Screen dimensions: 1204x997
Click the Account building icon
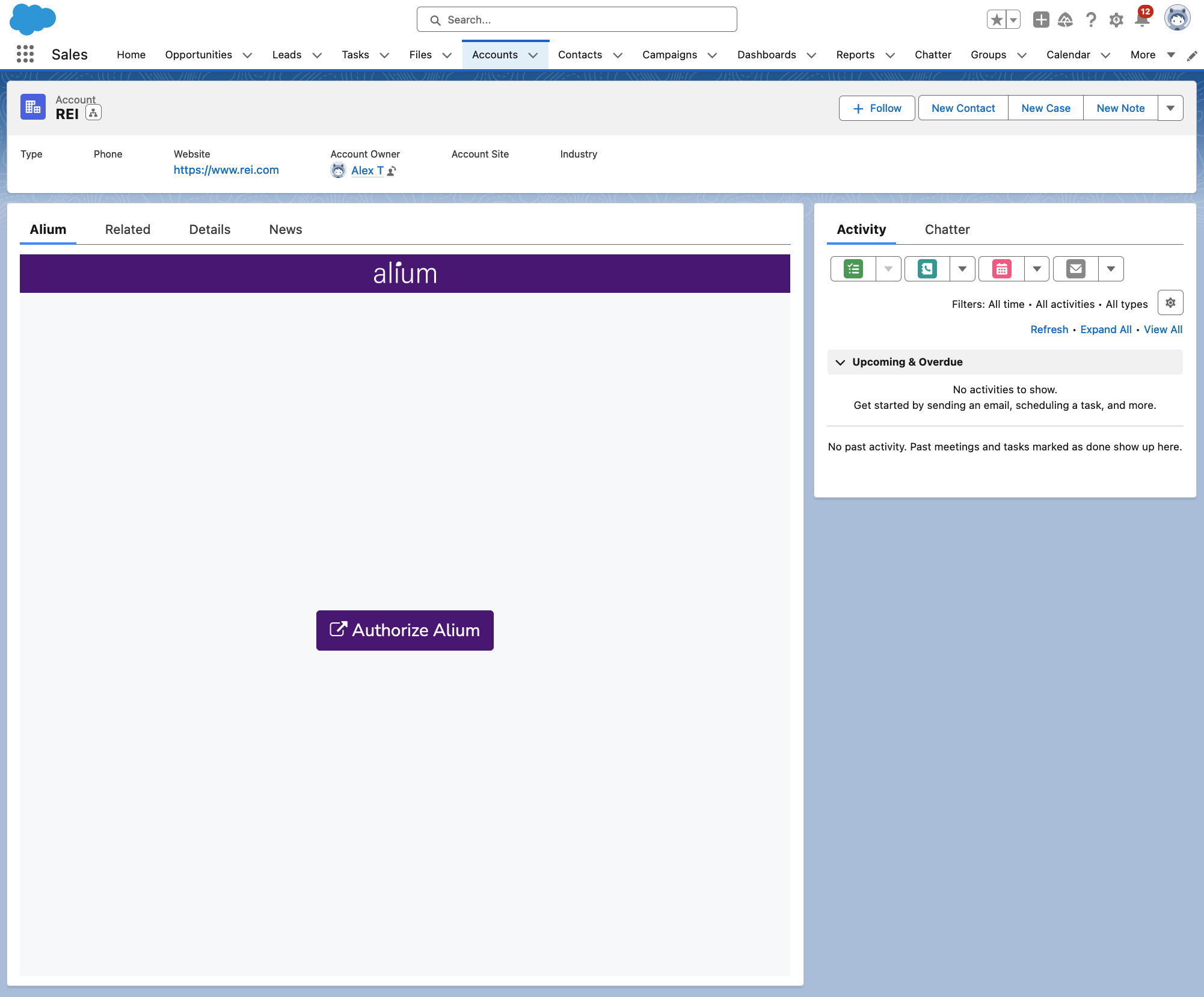pos(33,107)
